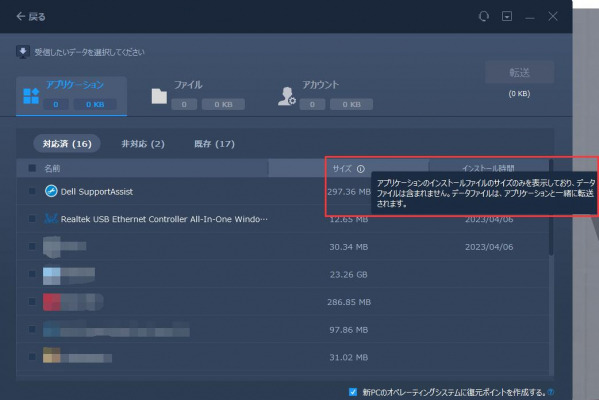Image resolution: width=599 pixels, height=400 pixels.
Task: Click the 転送 transfer button
Action: [x=520, y=72]
